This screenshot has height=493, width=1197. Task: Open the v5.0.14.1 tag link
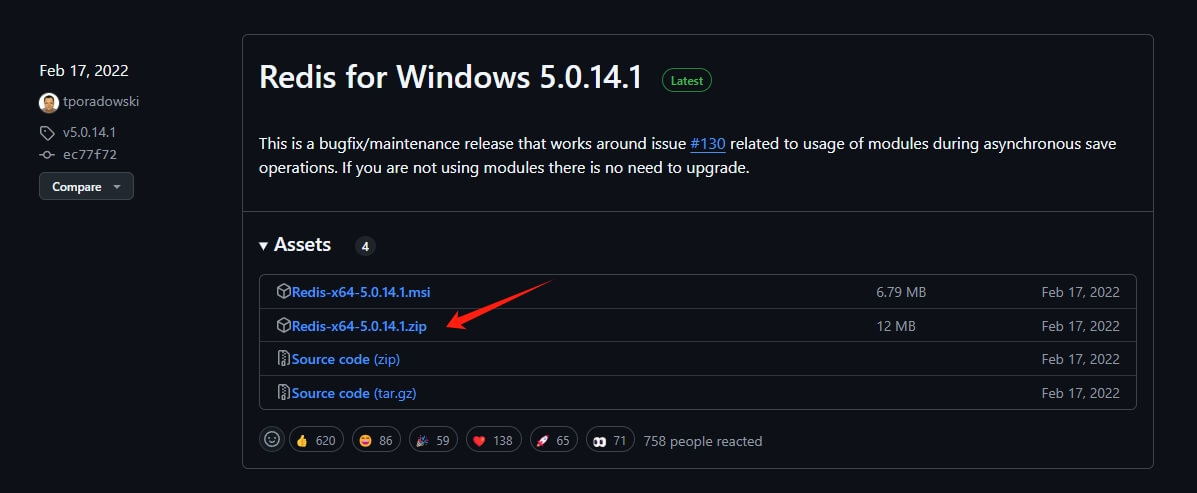89,132
